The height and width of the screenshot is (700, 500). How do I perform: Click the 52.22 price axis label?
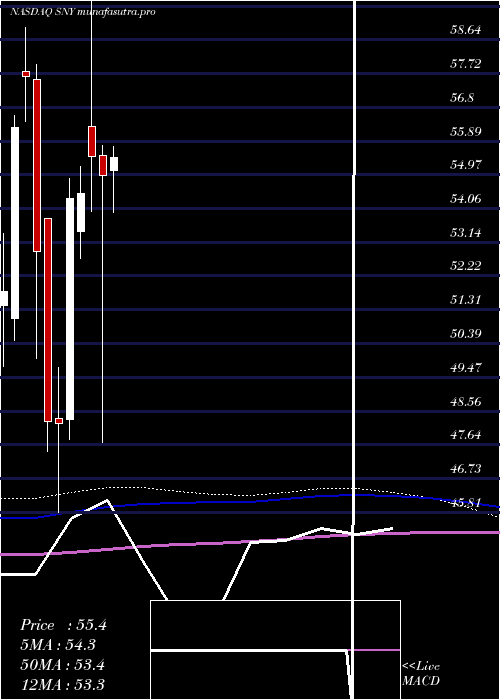466,266
